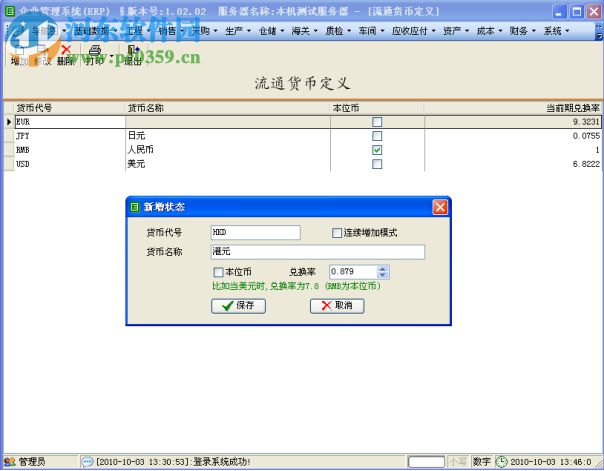The image size is (604, 471).
Task: Click the 管理员 user icon in the status bar
Action: [10, 461]
